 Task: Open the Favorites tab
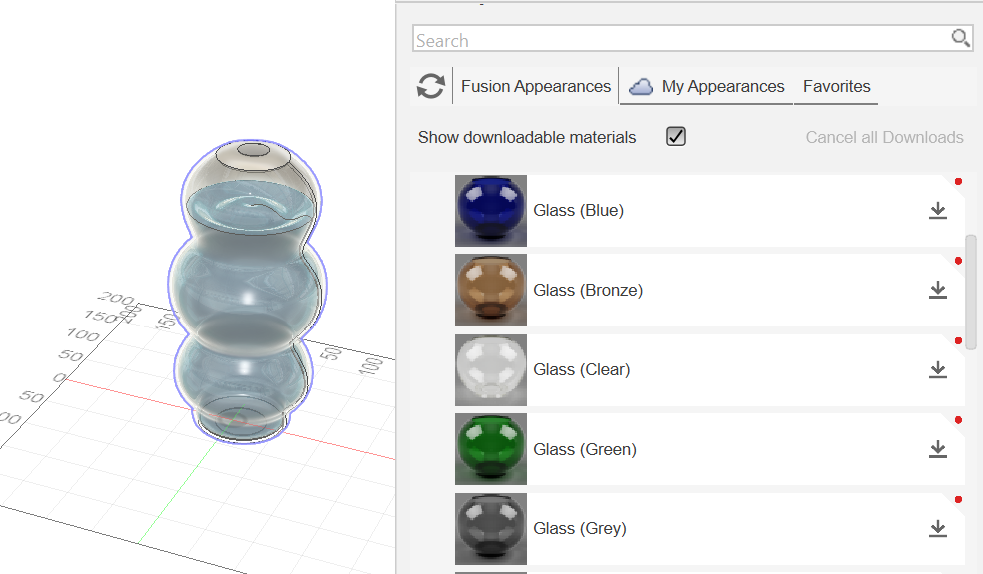click(836, 86)
